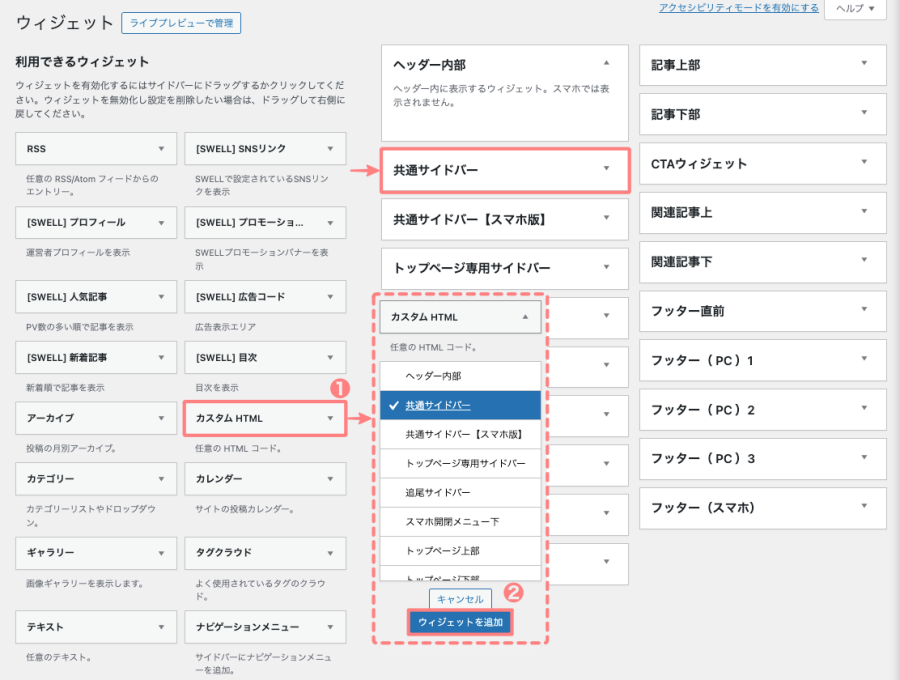Expand the 共通サイドバー widget area
The image size is (900, 680).
(605, 169)
